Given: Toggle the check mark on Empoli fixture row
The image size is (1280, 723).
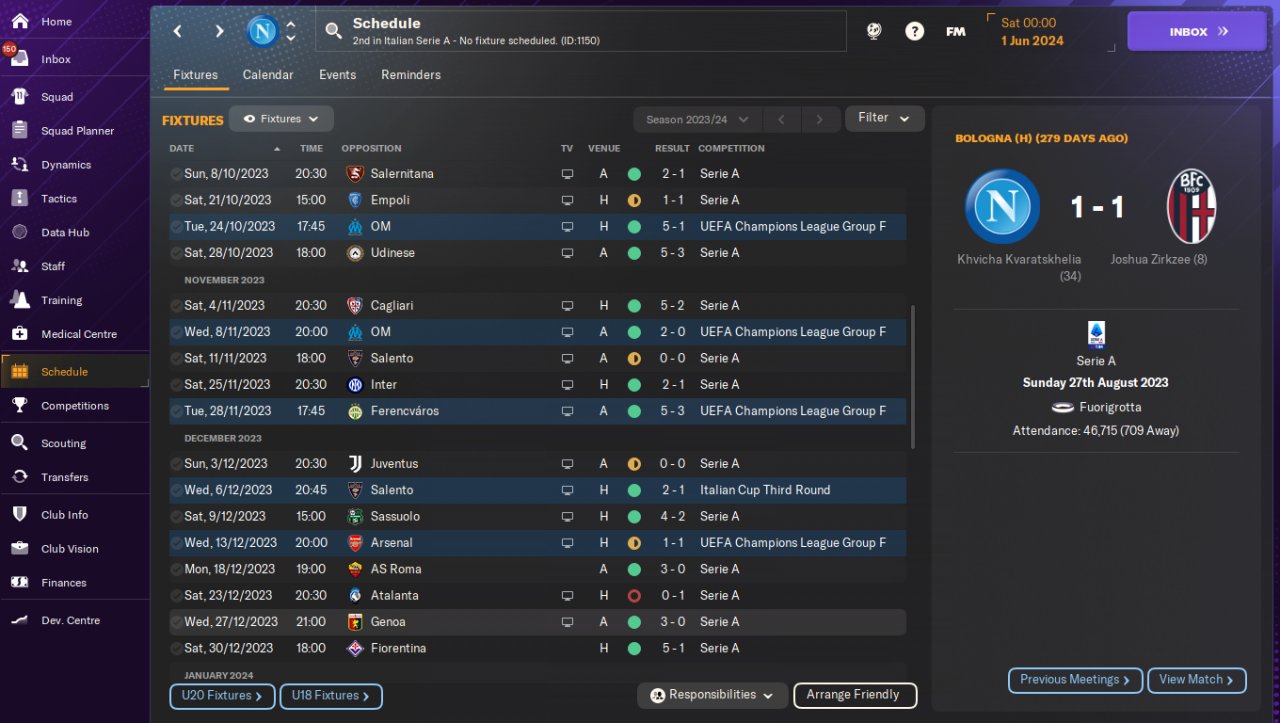Looking at the screenshot, I should click(176, 200).
